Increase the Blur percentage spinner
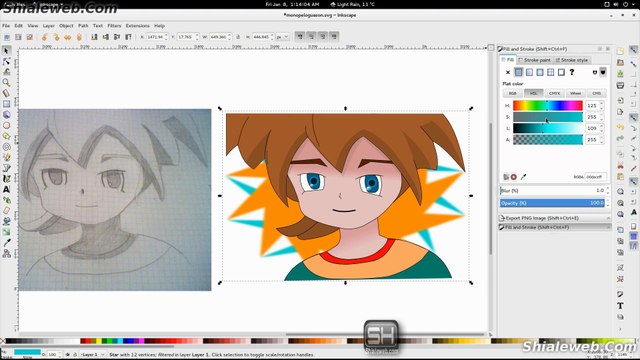This screenshot has height=360, width=640. click(x=607, y=189)
